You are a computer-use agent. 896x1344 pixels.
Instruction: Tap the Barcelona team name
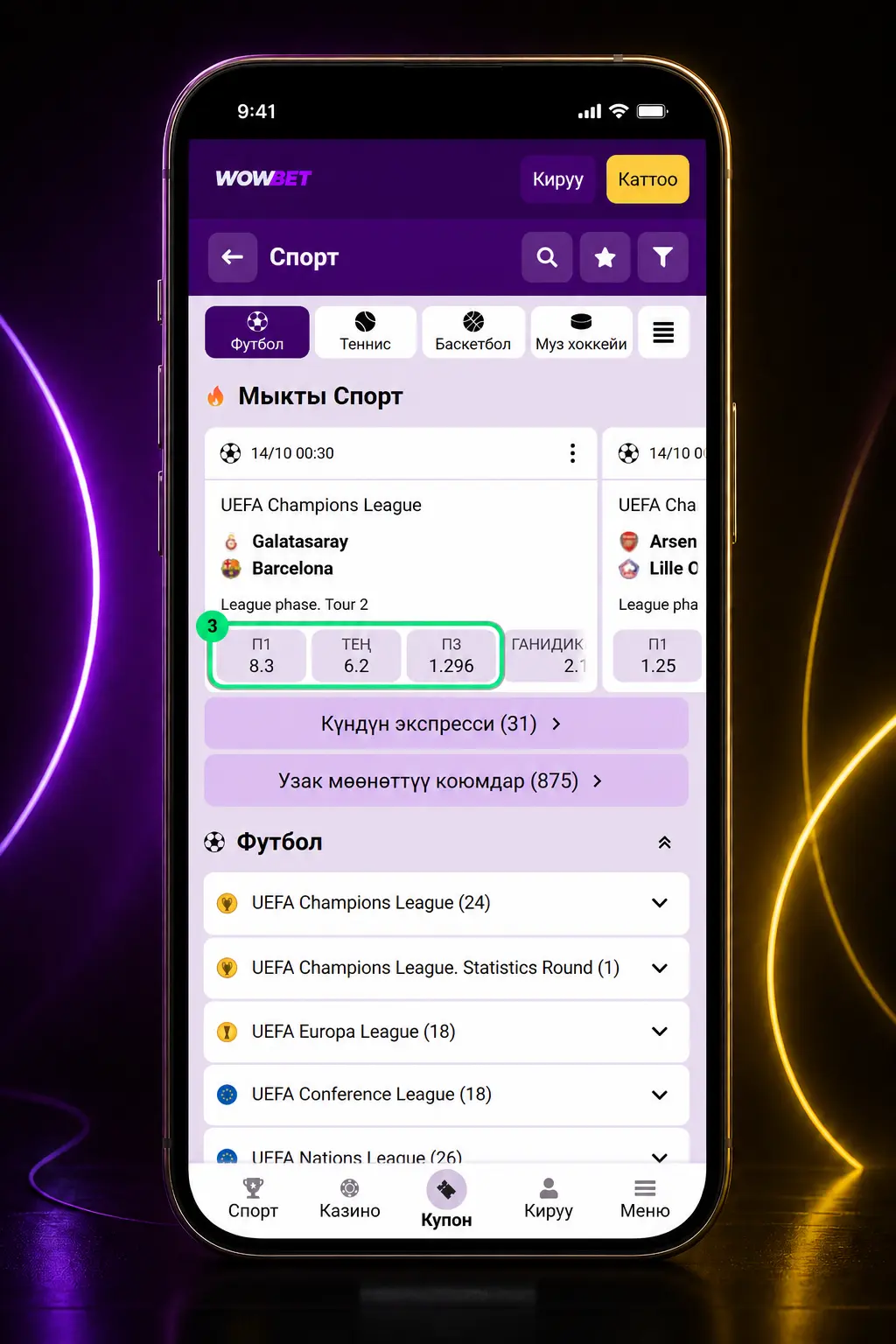292,569
